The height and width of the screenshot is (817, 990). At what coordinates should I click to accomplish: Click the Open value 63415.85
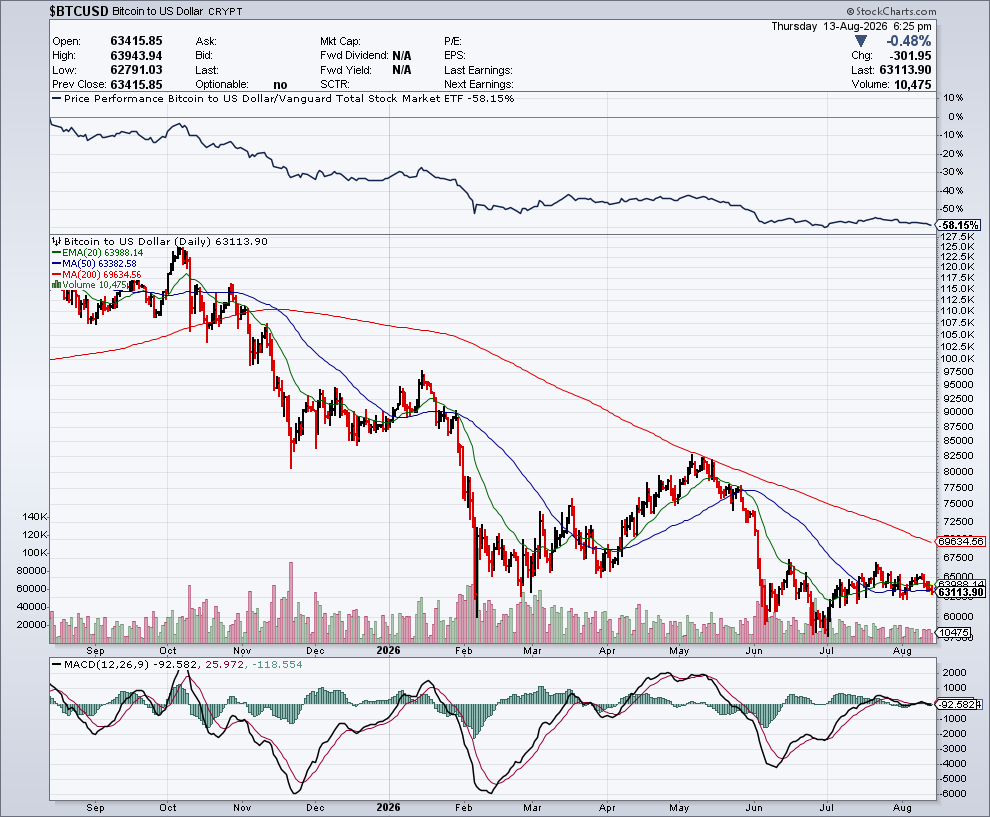coord(136,41)
